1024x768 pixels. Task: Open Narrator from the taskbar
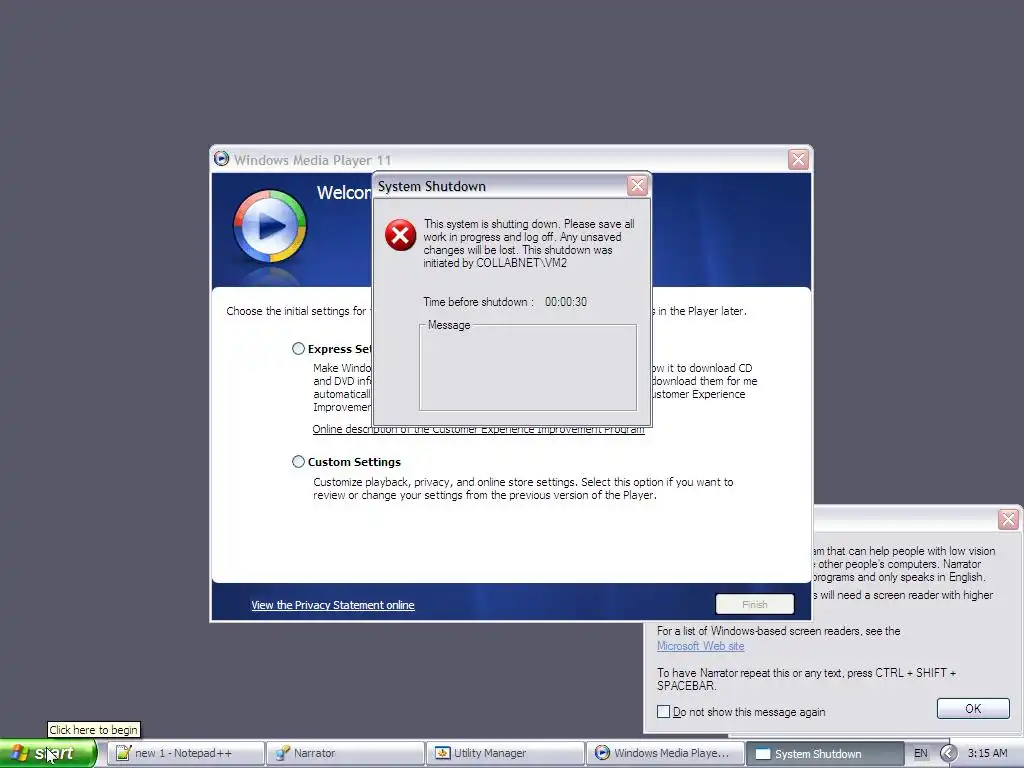coord(346,753)
